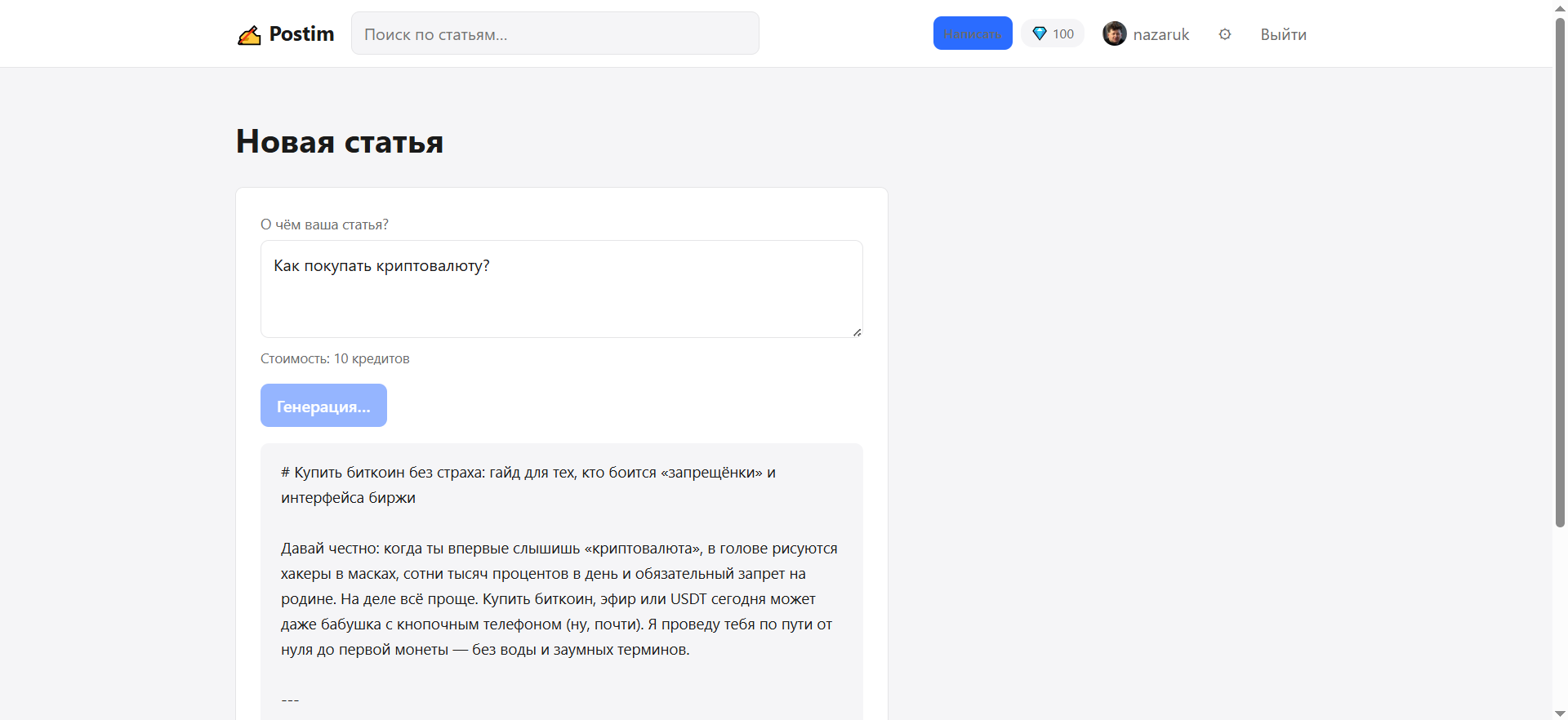Click the blue diamond credits icon
Image resolution: width=1568 pixels, height=720 pixels.
[1040, 33]
